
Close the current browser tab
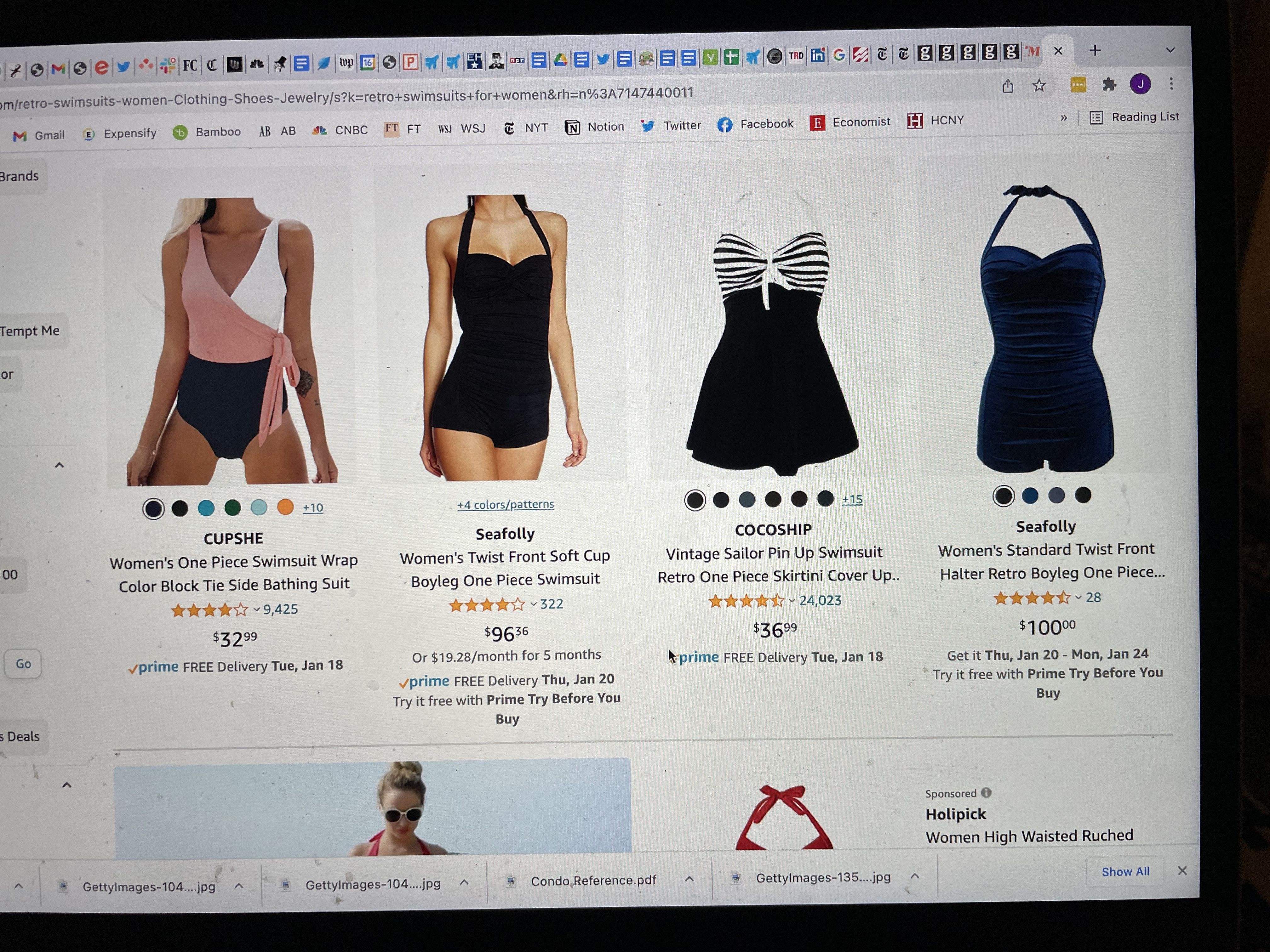[1058, 51]
